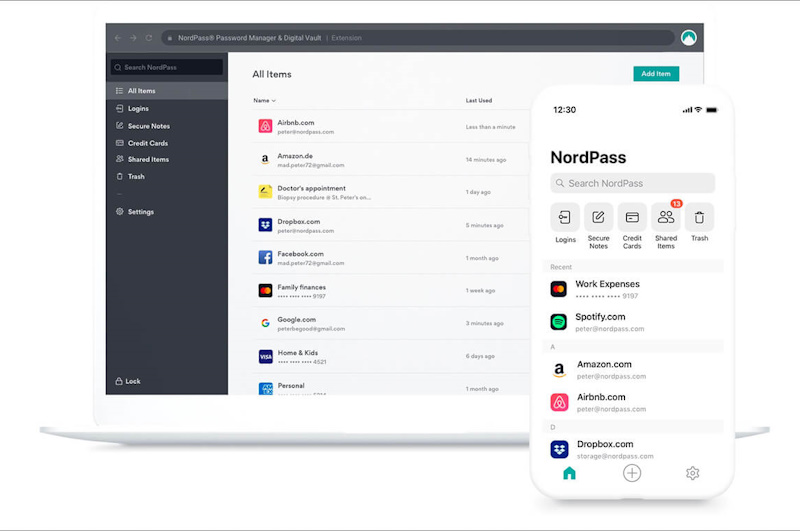
Task: Select All Items in the sidebar
Action: click(167, 91)
